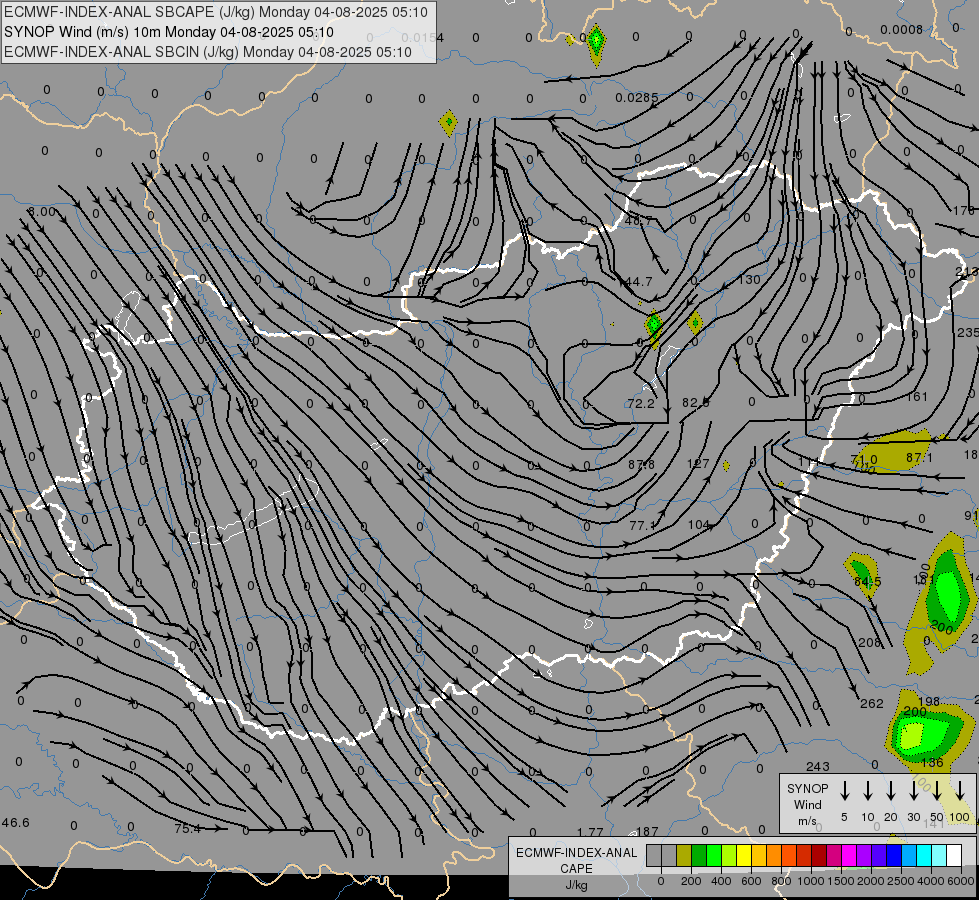Click the 800 label under color bar
This screenshot has width=979, height=900.
(781, 881)
